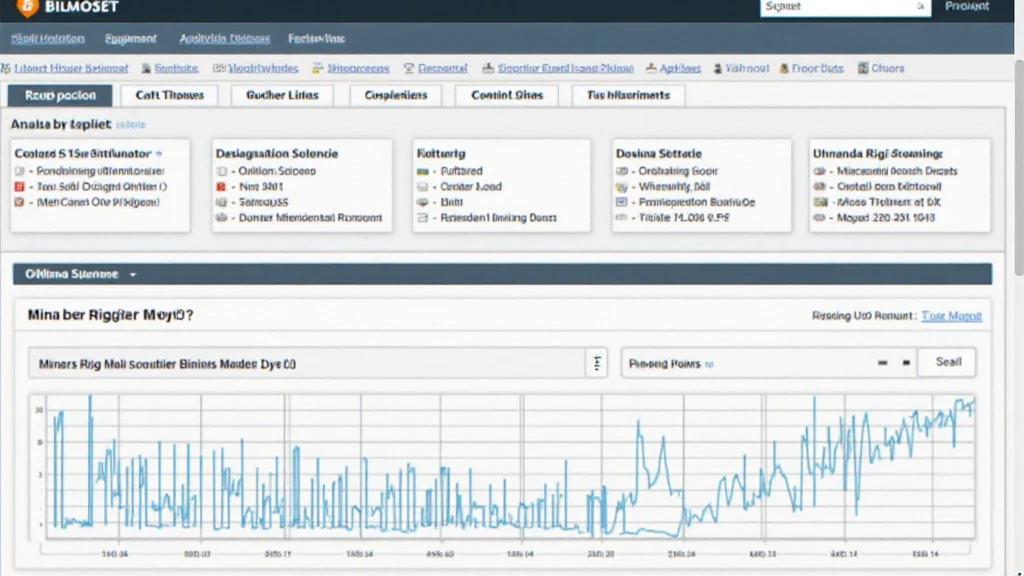The image size is (1024, 576).
Task: Click the red icon next to Nnt SNI1
Action: [222, 187]
